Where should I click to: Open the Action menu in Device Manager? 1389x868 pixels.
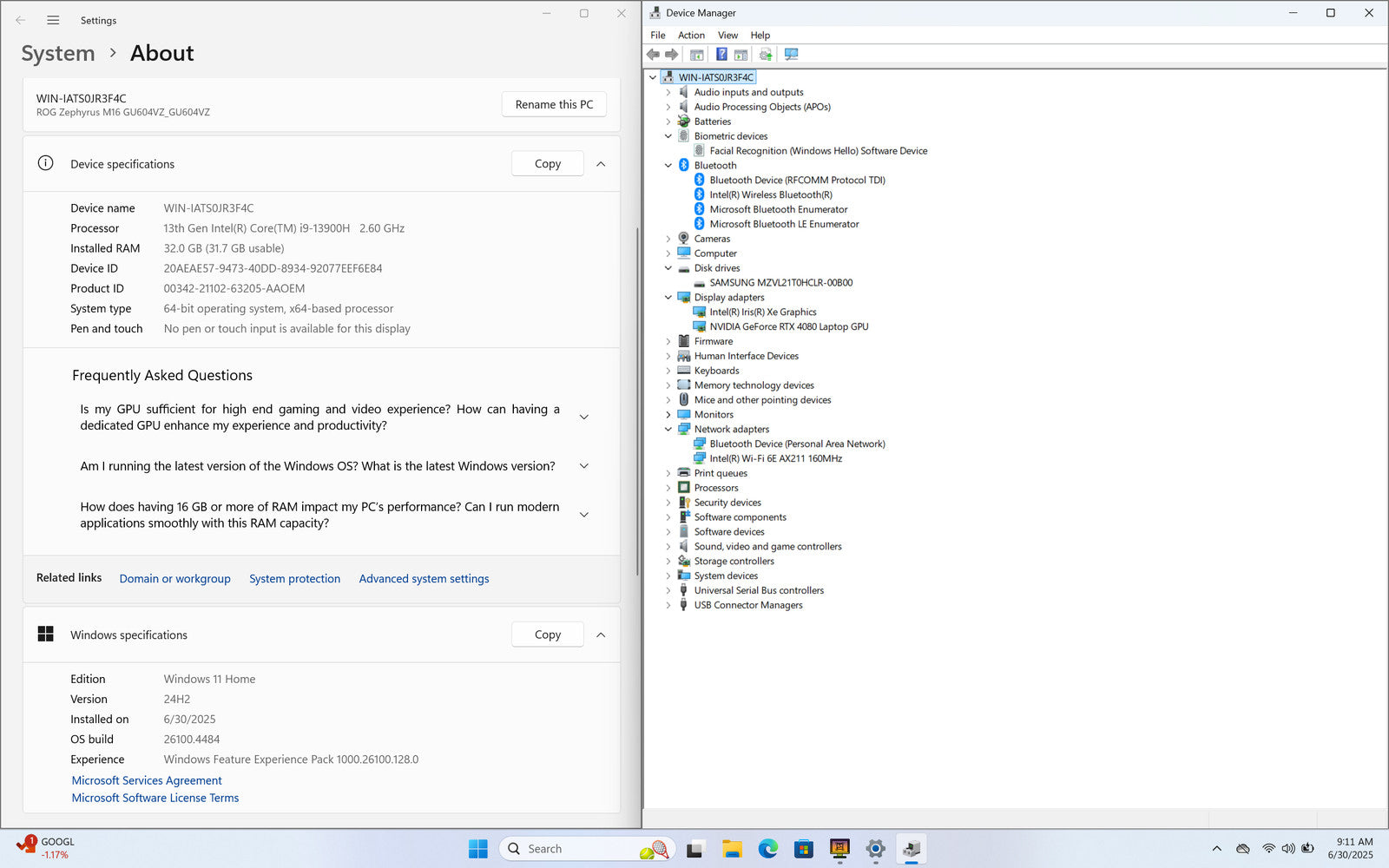(691, 35)
